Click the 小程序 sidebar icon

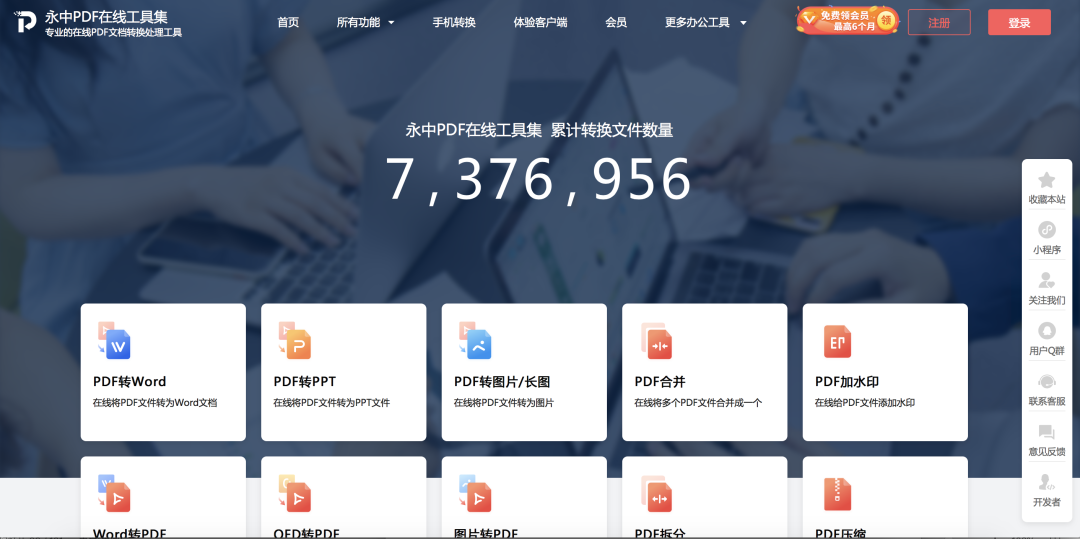[1046, 230]
